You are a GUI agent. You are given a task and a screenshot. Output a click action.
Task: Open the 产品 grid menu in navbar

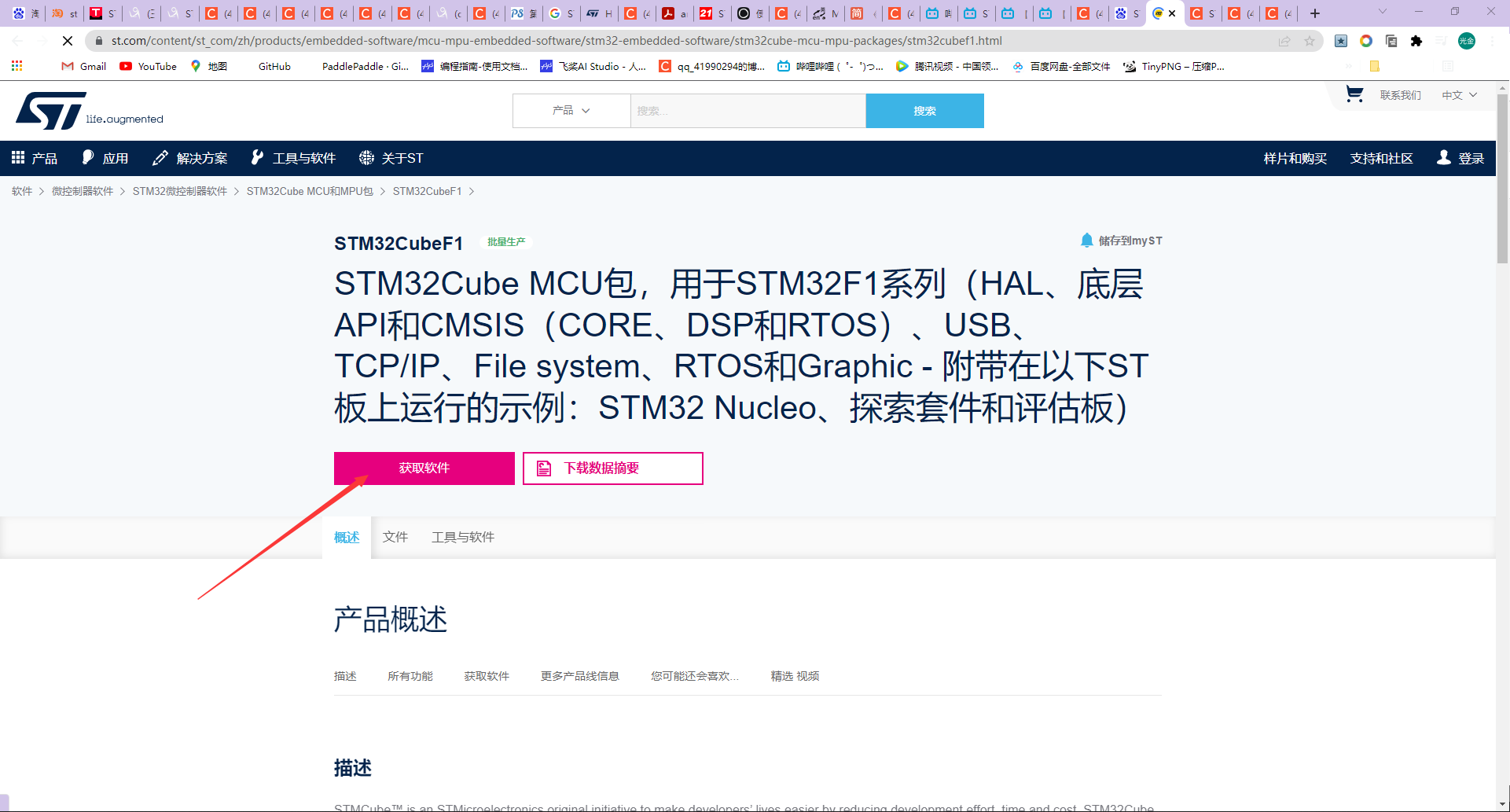[35, 158]
